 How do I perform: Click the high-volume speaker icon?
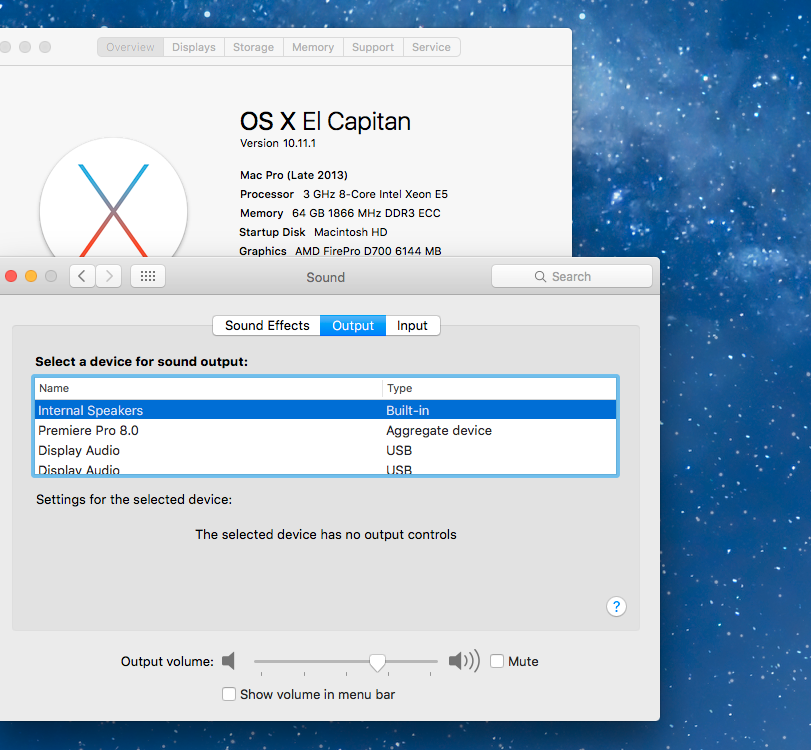click(x=464, y=661)
